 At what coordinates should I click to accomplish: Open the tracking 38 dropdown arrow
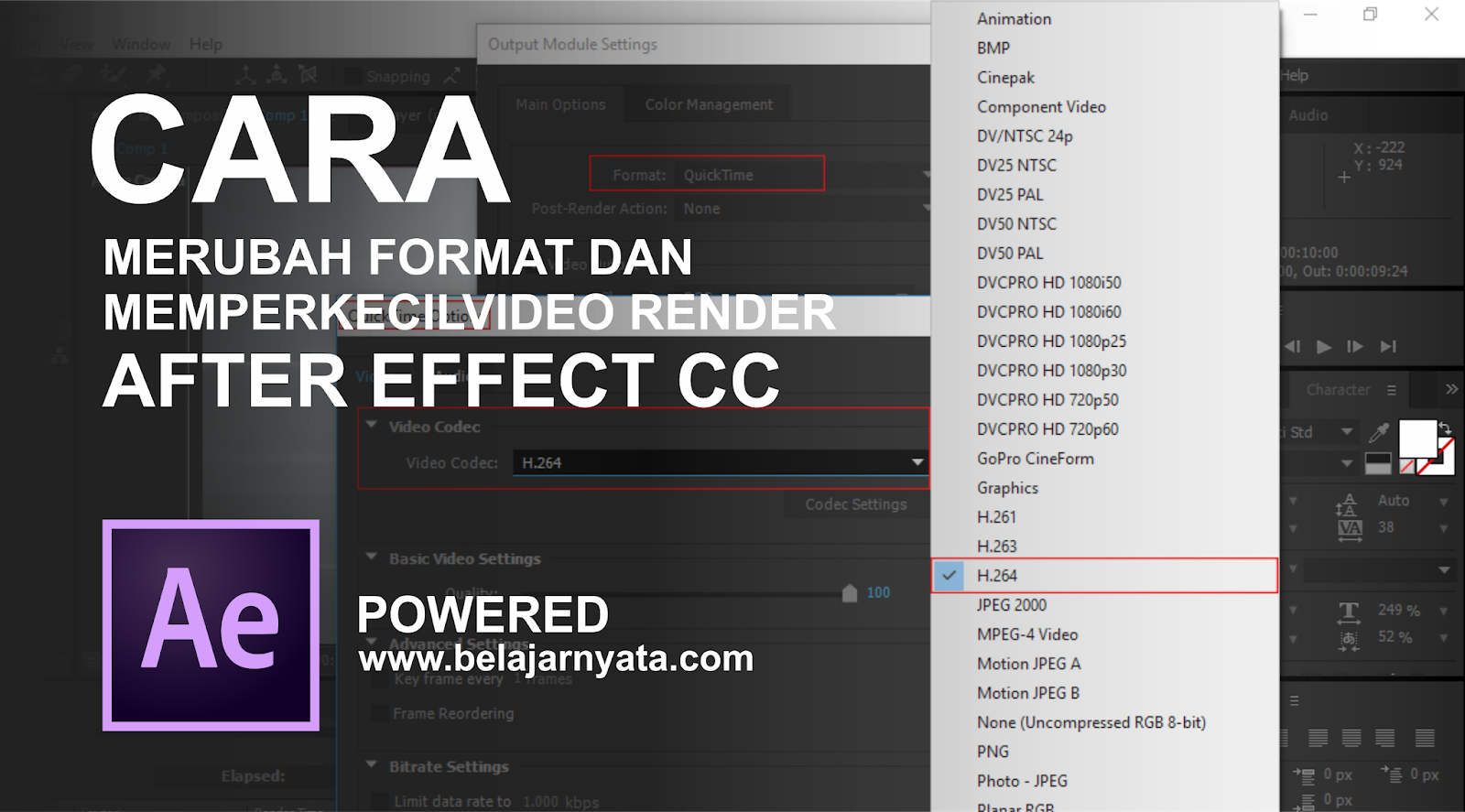point(1444,528)
